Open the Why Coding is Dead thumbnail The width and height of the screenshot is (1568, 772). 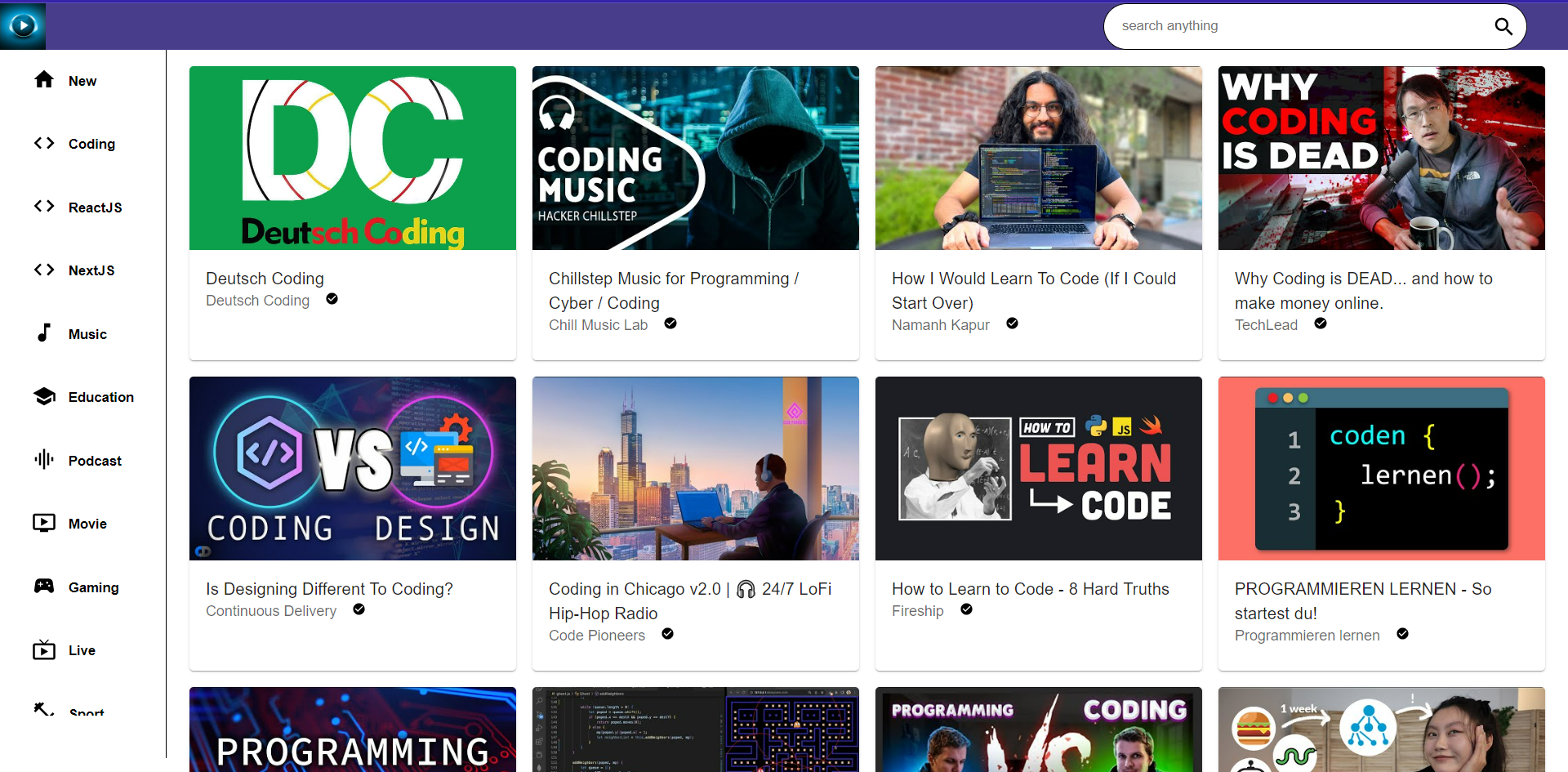1381,158
